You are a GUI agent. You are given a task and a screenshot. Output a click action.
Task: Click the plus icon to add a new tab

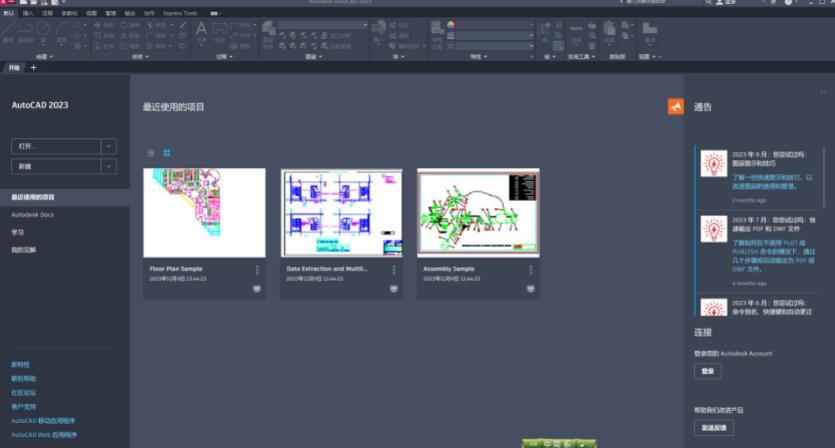tap(34, 68)
